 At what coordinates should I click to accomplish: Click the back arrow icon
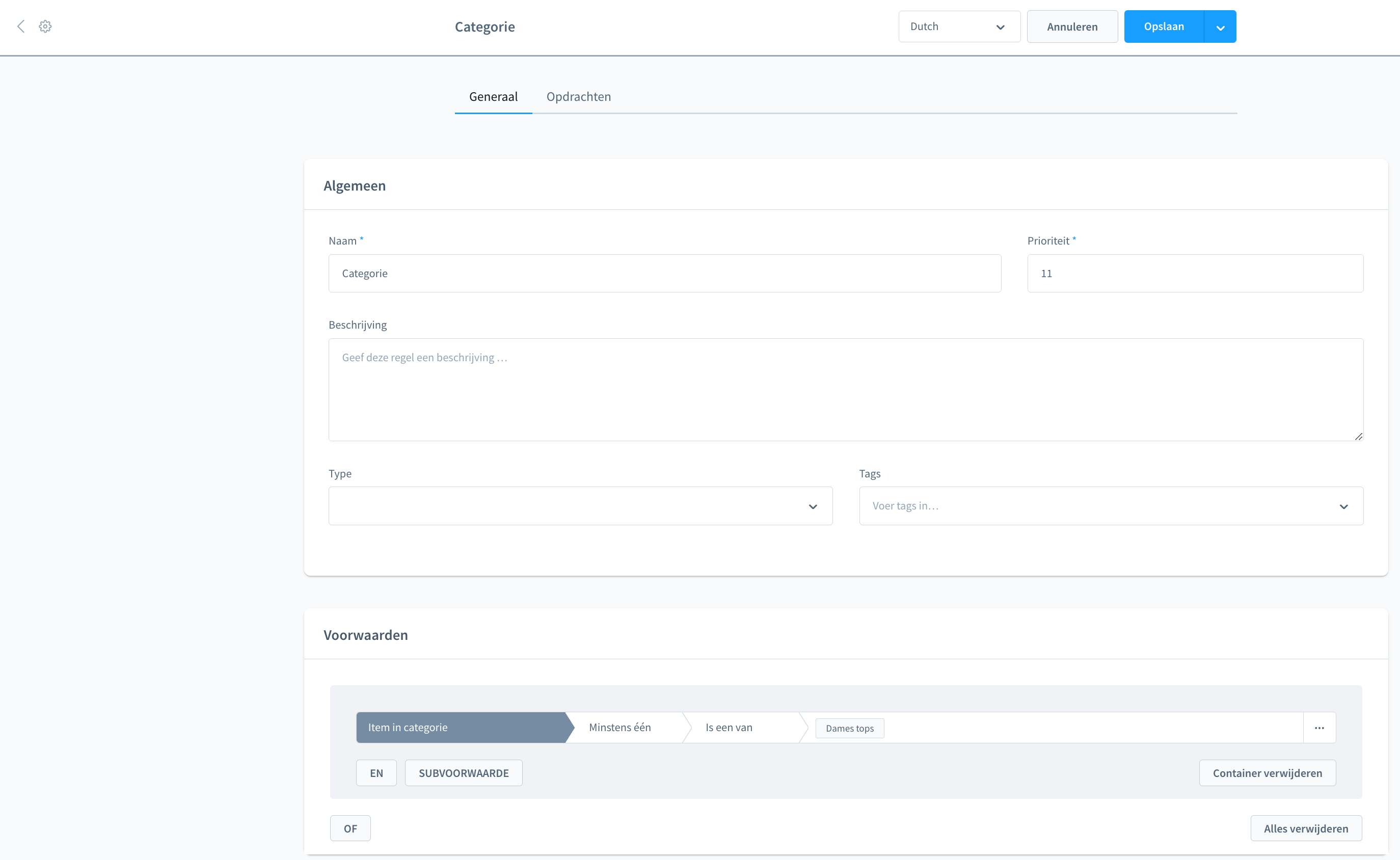(21, 26)
